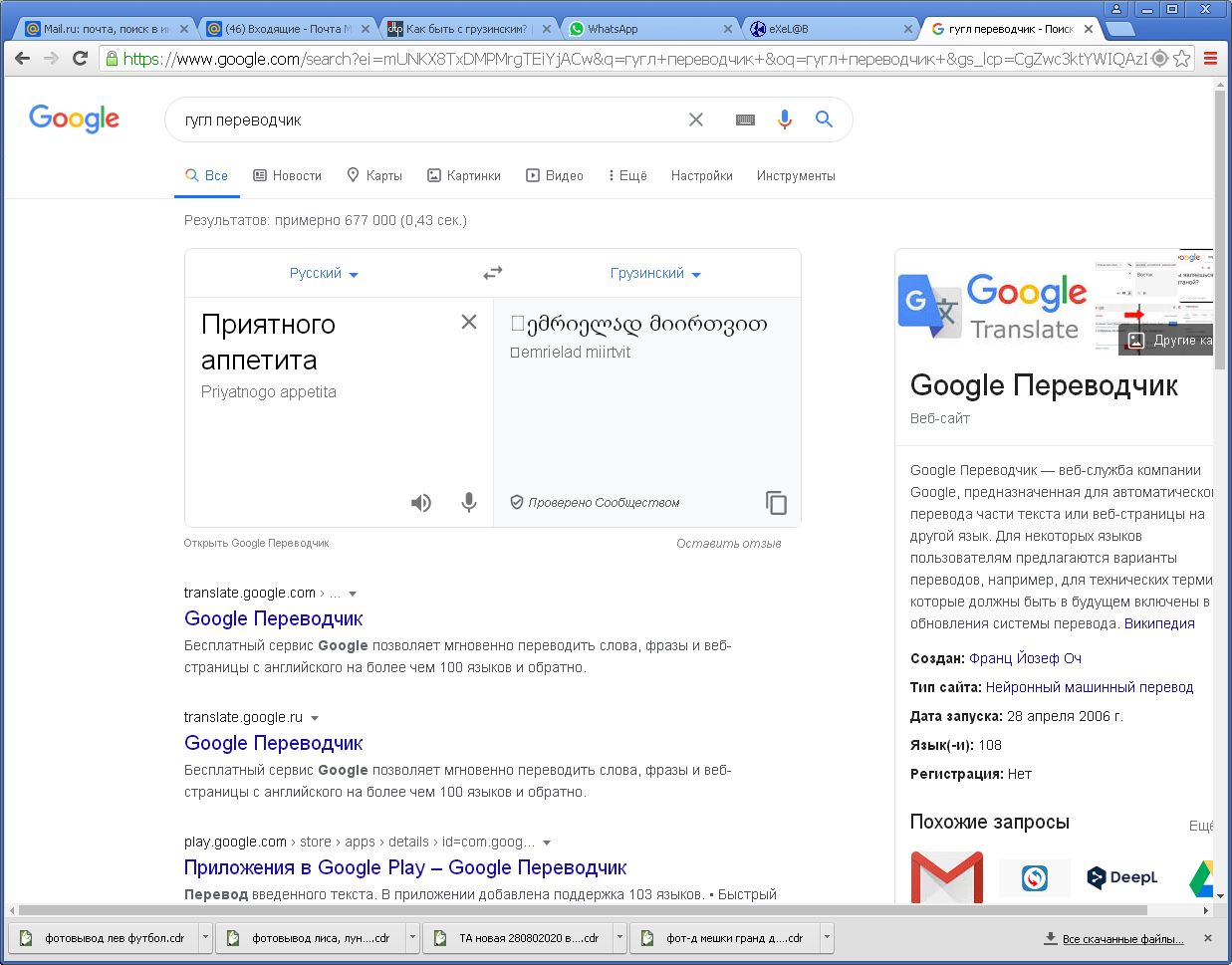Viewport: 1232px width, 965px height.
Task: Close the eXeL@B tab
Action: [x=908, y=29]
